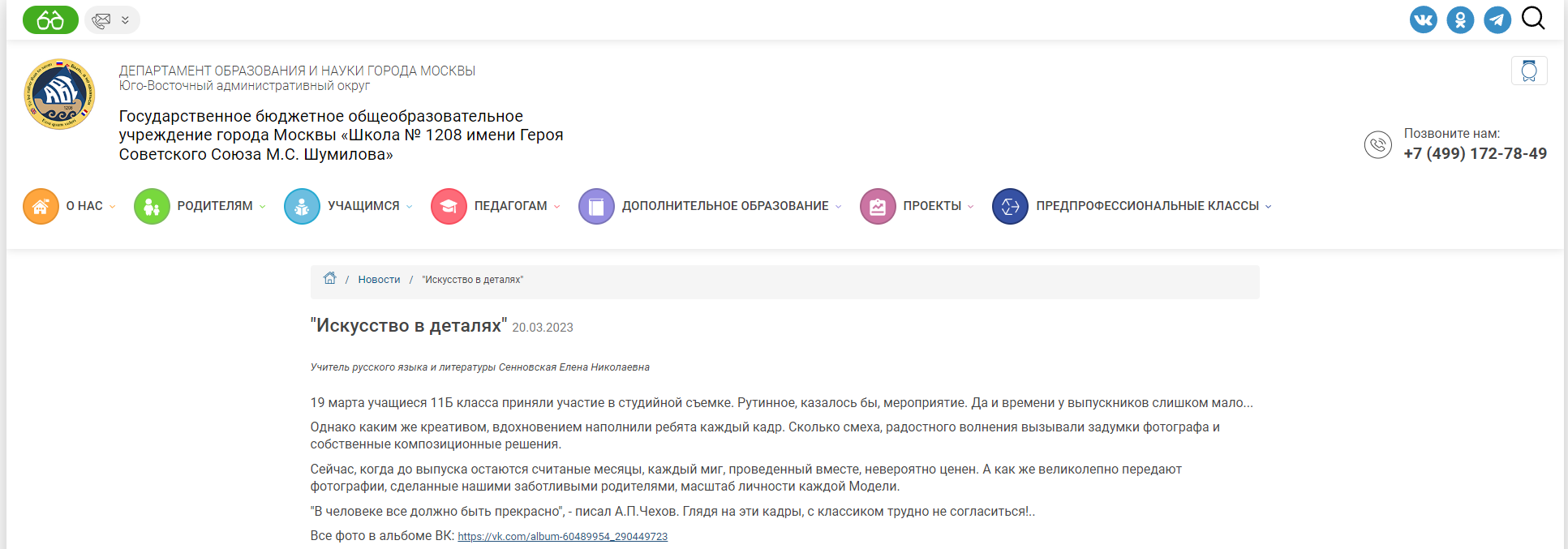Expand the ДОПОЛНИТЕЛЬНОЕ ОБРАЗОВАНИЕ chevron arrow
The image size is (1568, 549).
839,207
